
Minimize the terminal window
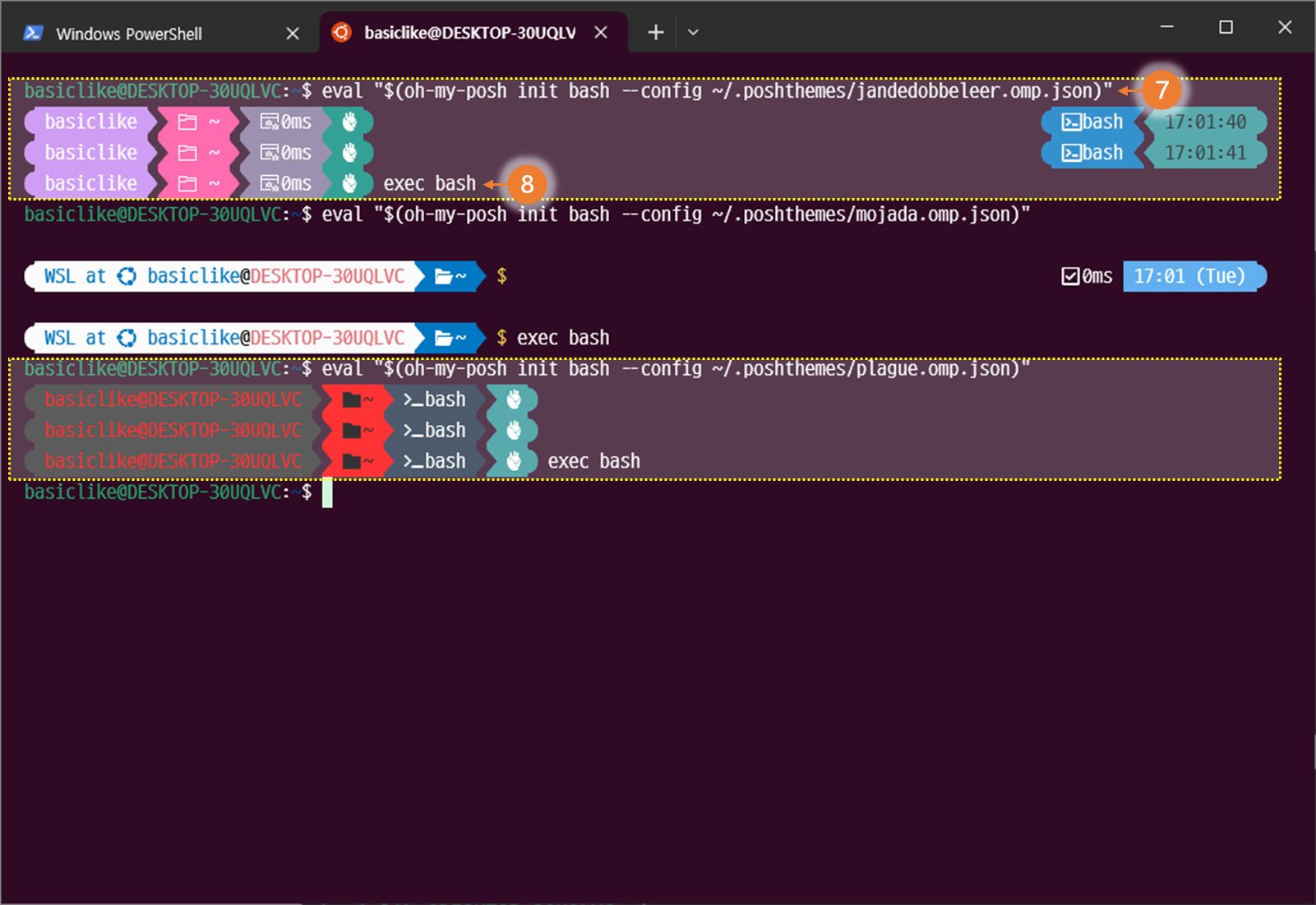(1166, 27)
